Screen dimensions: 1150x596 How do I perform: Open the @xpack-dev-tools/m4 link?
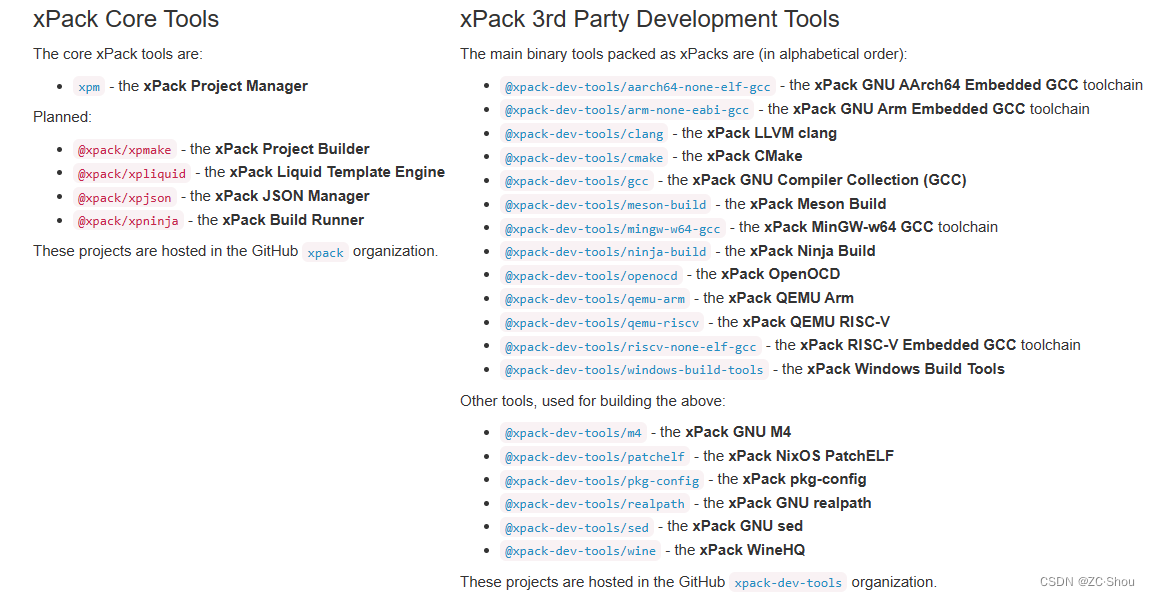tap(573, 433)
